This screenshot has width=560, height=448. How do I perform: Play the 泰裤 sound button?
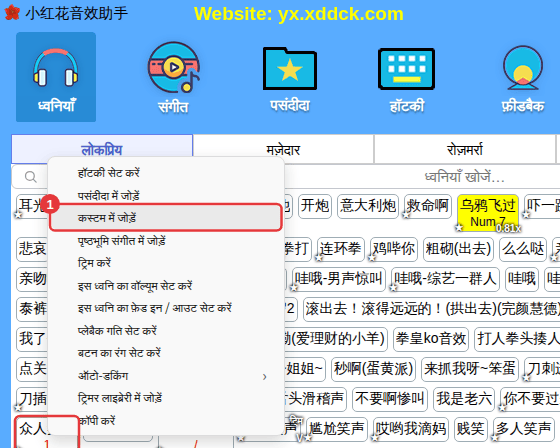click(32, 309)
